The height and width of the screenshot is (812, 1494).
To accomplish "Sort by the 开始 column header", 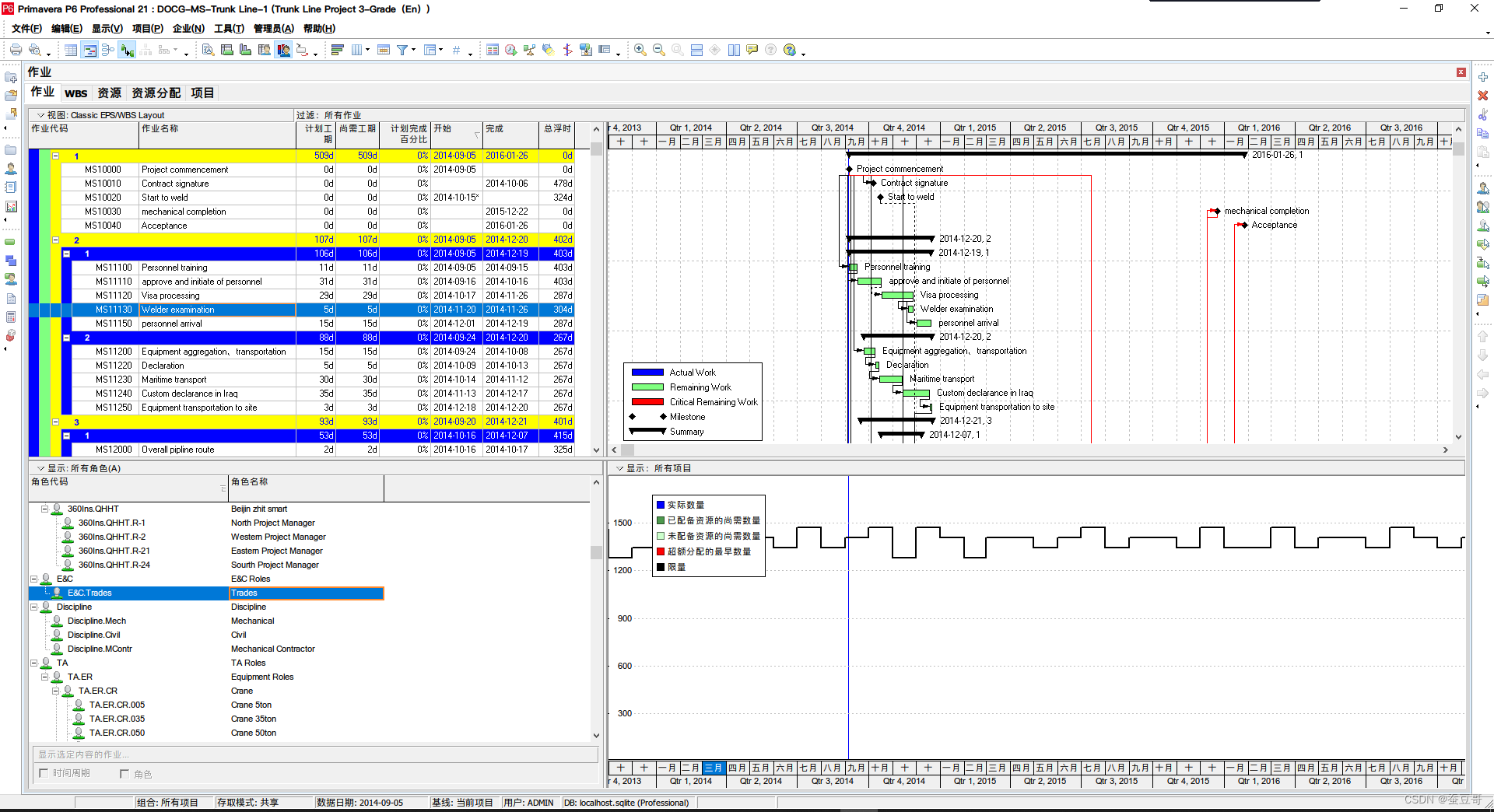I will 458,135.
